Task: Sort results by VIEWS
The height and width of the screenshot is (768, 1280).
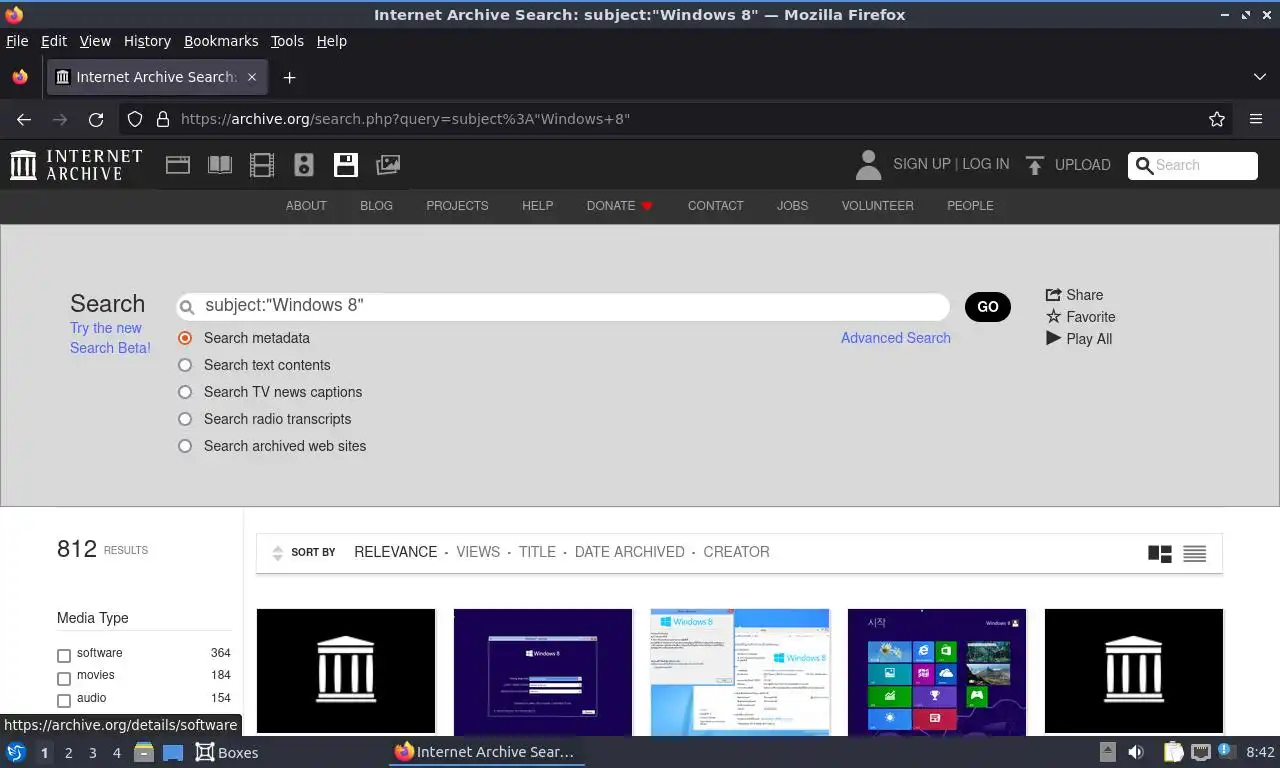Action: (478, 552)
